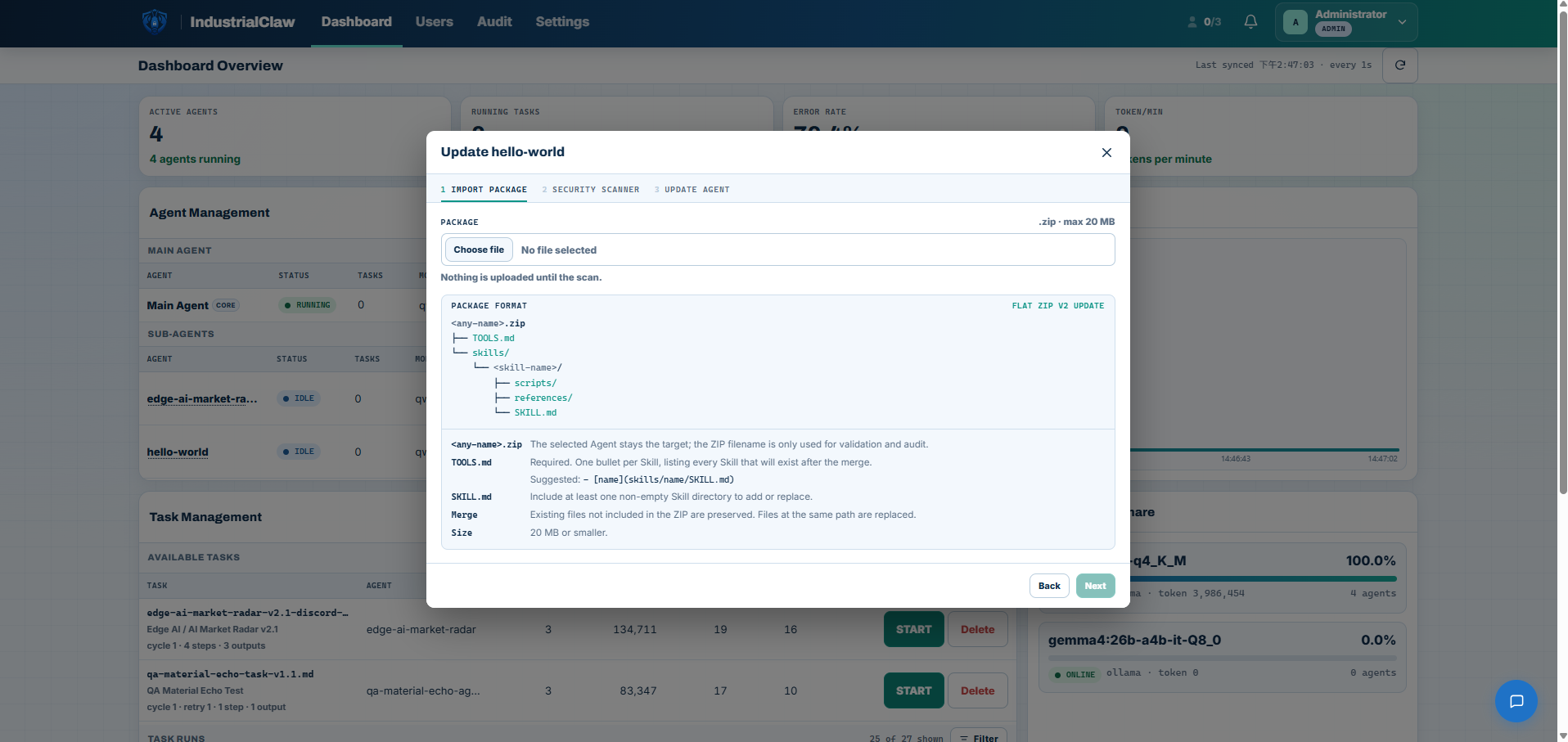1568x742 pixels.
Task: Click the IndustrialClaw shield logo
Action: point(154,22)
